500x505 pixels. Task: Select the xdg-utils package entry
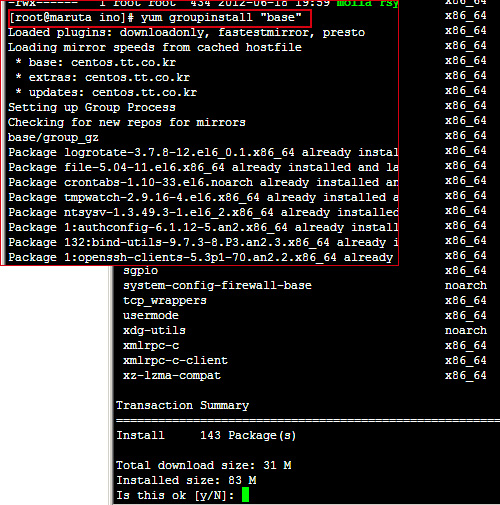click(154, 331)
